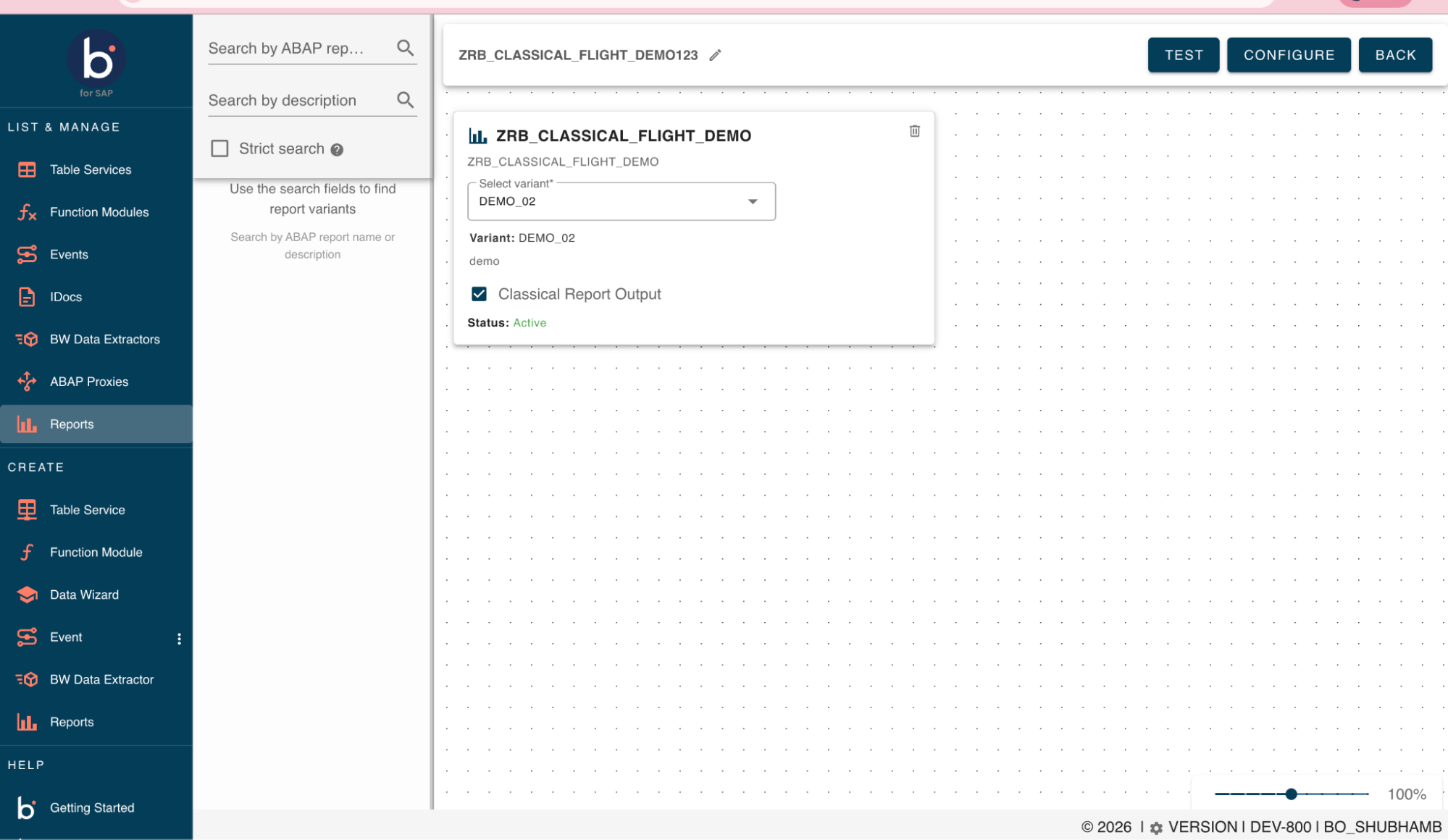This screenshot has width=1448, height=840.
Task: Click the Table Services grid icon
Action: tap(27, 169)
